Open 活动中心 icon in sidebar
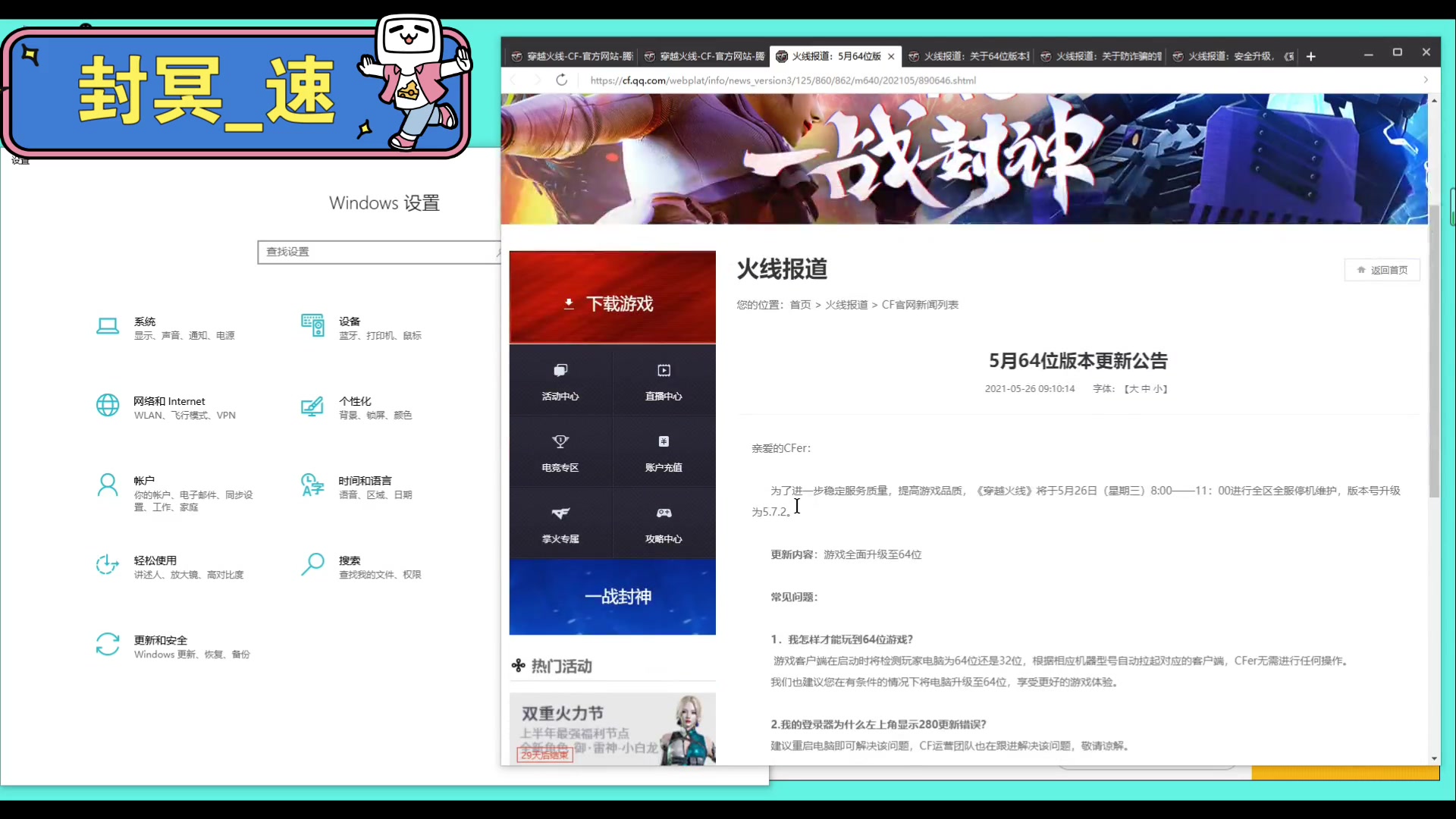Screen dimensions: 1456x819 pos(560,371)
